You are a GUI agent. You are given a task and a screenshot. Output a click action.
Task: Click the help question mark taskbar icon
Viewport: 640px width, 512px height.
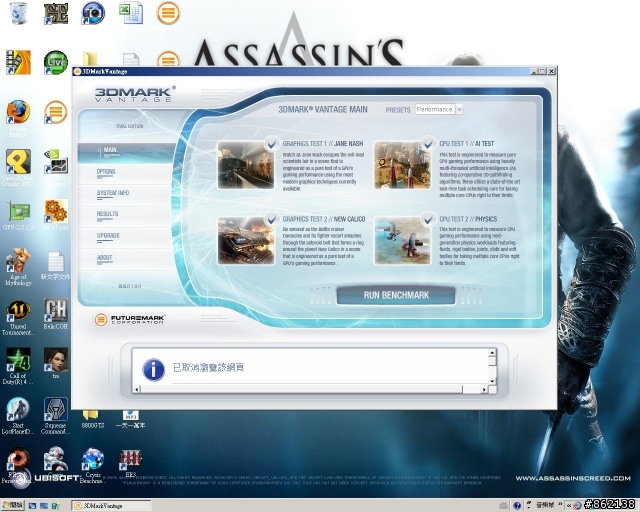tap(517, 505)
